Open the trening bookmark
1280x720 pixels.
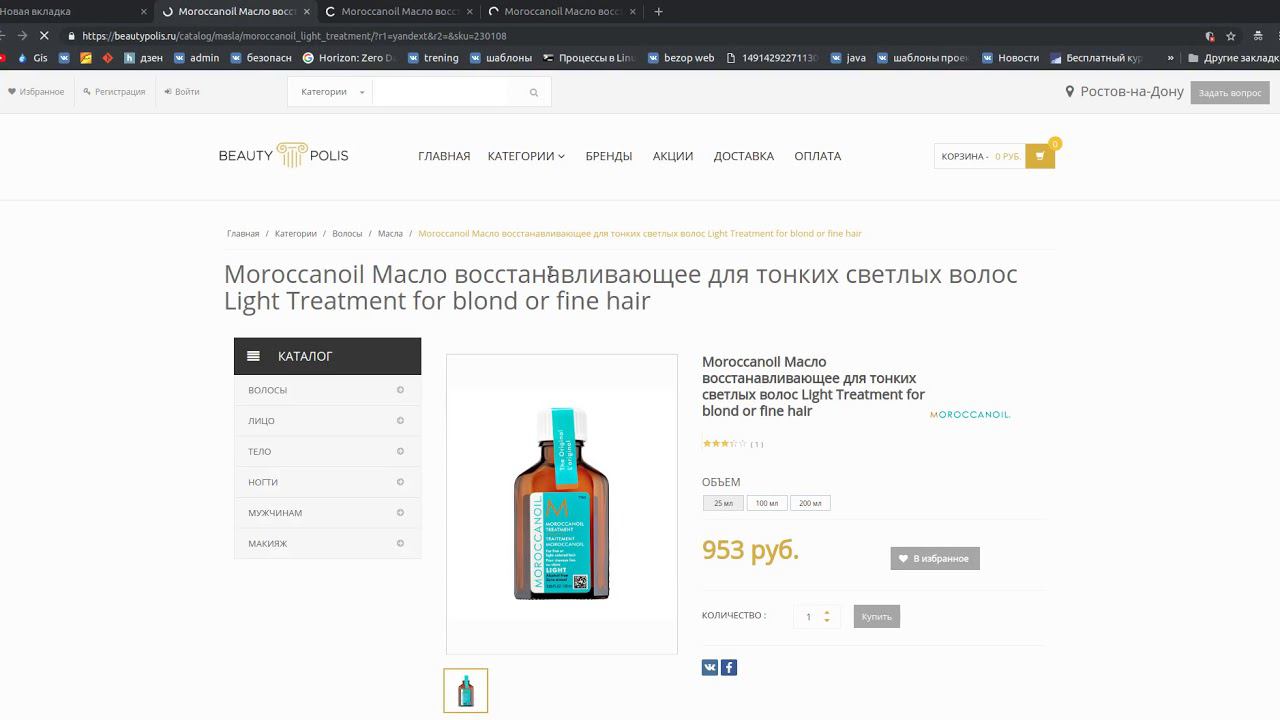pyautogui.click(x=433, y=58)
